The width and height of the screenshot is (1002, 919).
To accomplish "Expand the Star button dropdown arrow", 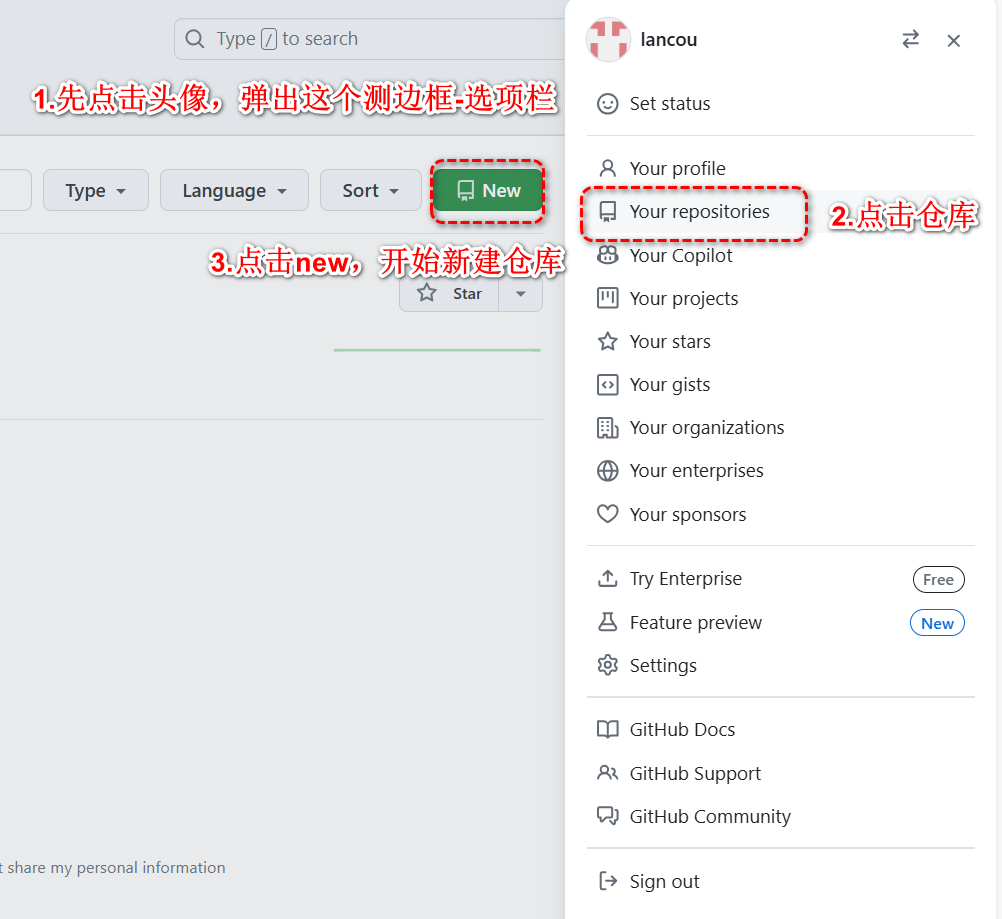I will click(520, 293).
